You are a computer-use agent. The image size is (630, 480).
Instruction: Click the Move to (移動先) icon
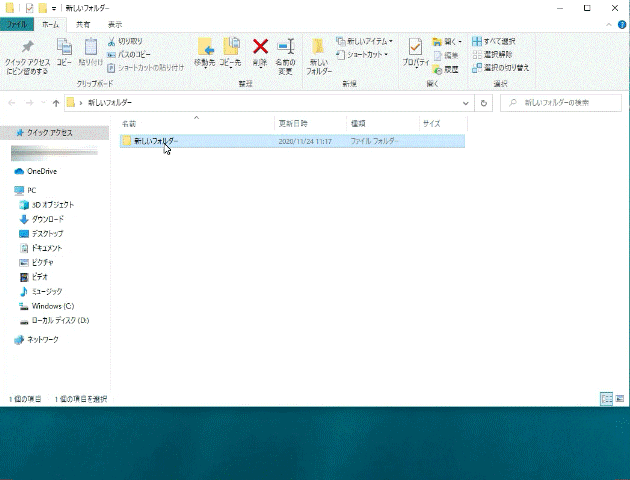[x=205, y=50]
